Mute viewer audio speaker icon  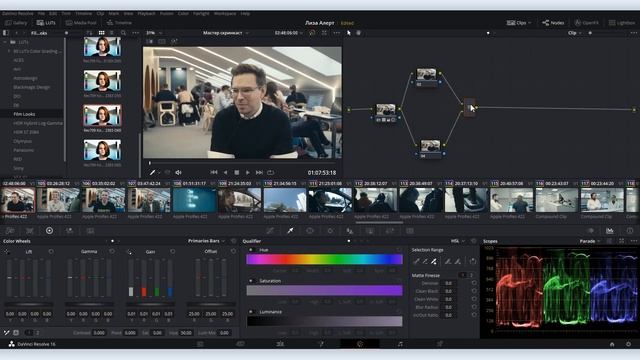pyautogui.click(x=178, y=173)
